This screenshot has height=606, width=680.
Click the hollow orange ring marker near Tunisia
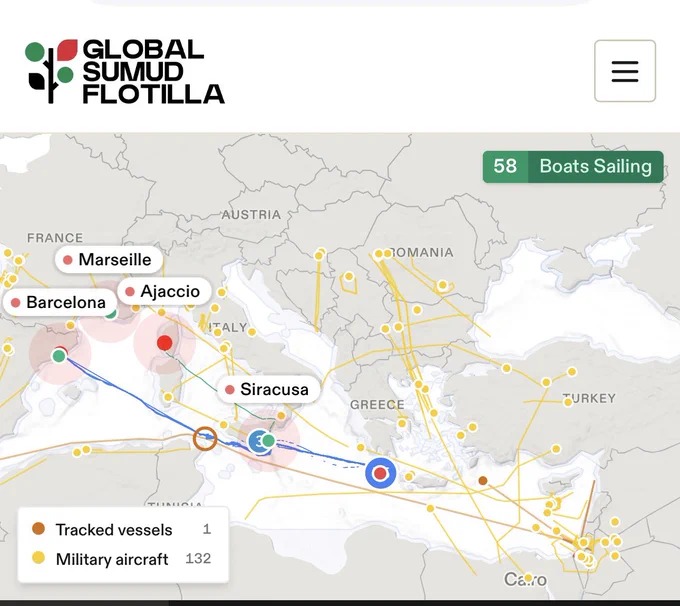[205, 439]
